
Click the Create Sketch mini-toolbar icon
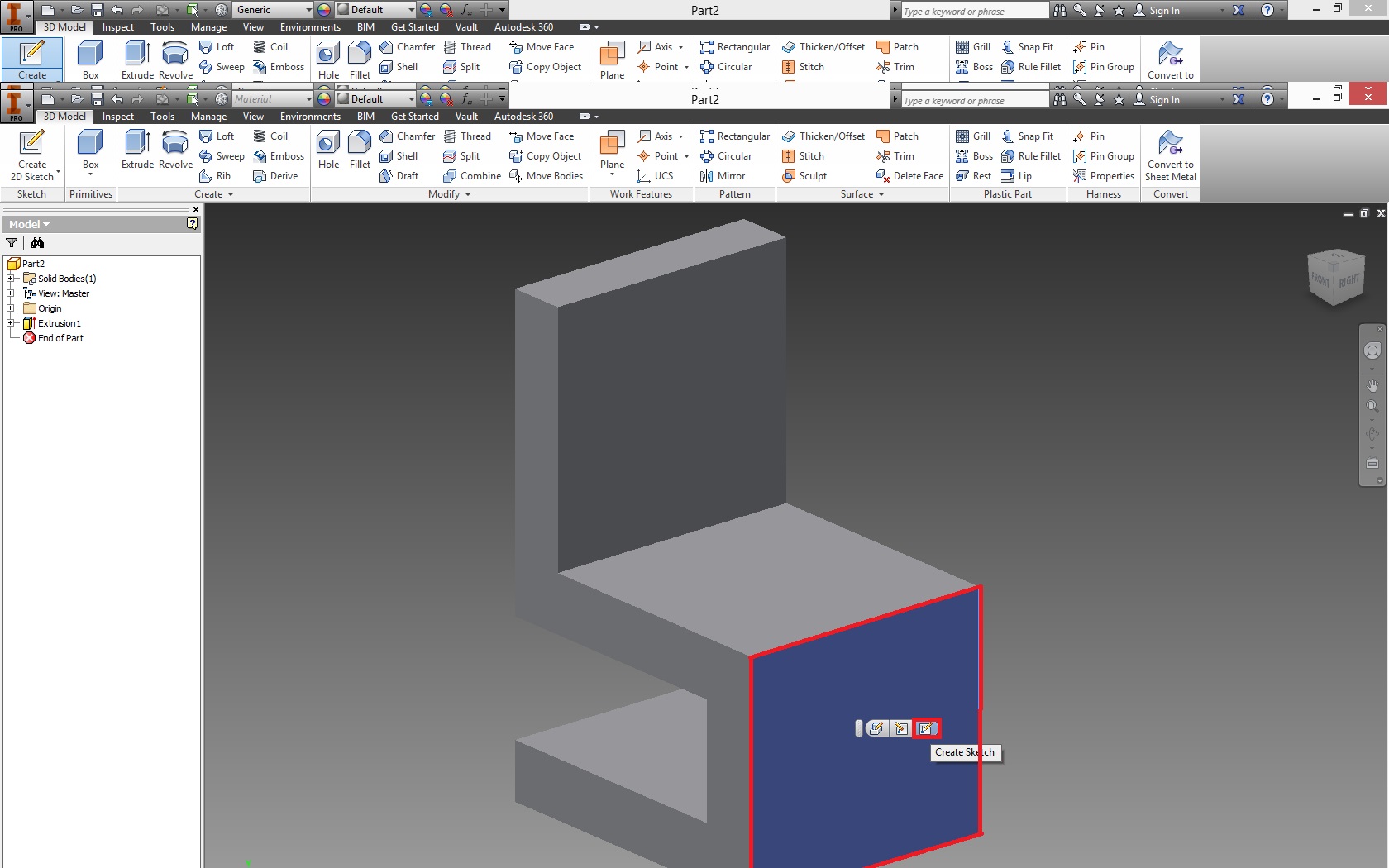(x=926, y=728)
